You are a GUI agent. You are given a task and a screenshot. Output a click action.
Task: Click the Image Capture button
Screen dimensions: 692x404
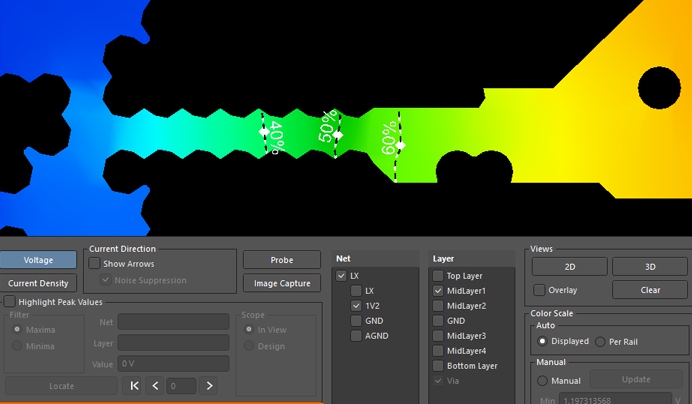click(x=282, y=283)
